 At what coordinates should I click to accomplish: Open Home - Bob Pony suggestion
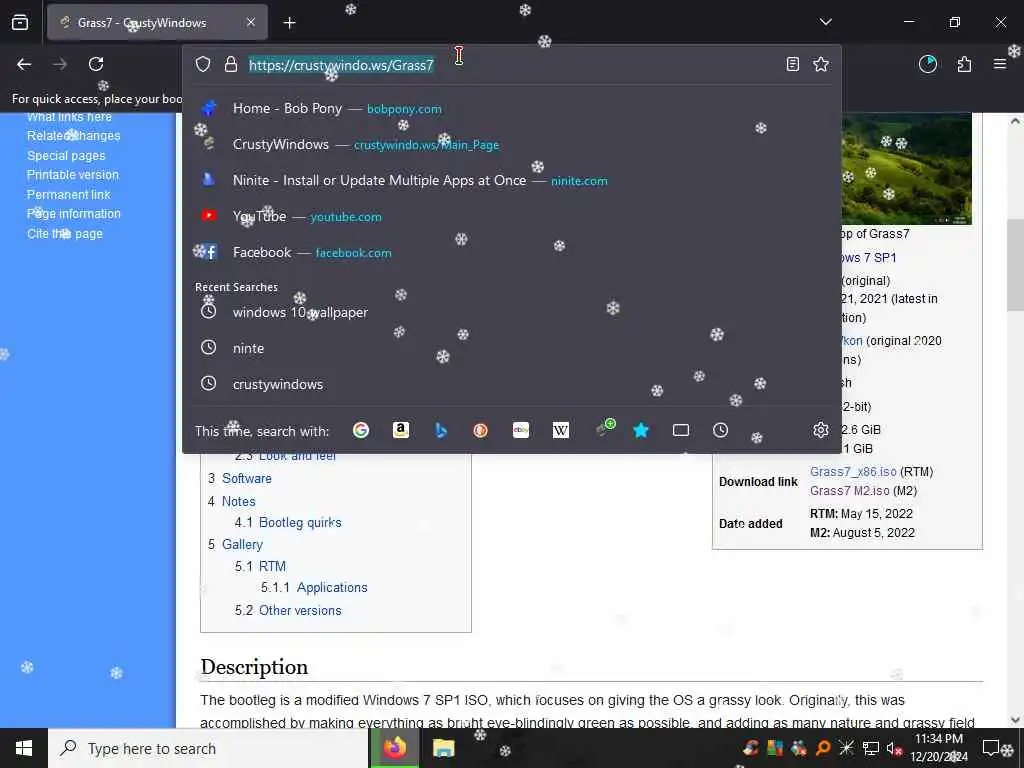click(511, 108)
